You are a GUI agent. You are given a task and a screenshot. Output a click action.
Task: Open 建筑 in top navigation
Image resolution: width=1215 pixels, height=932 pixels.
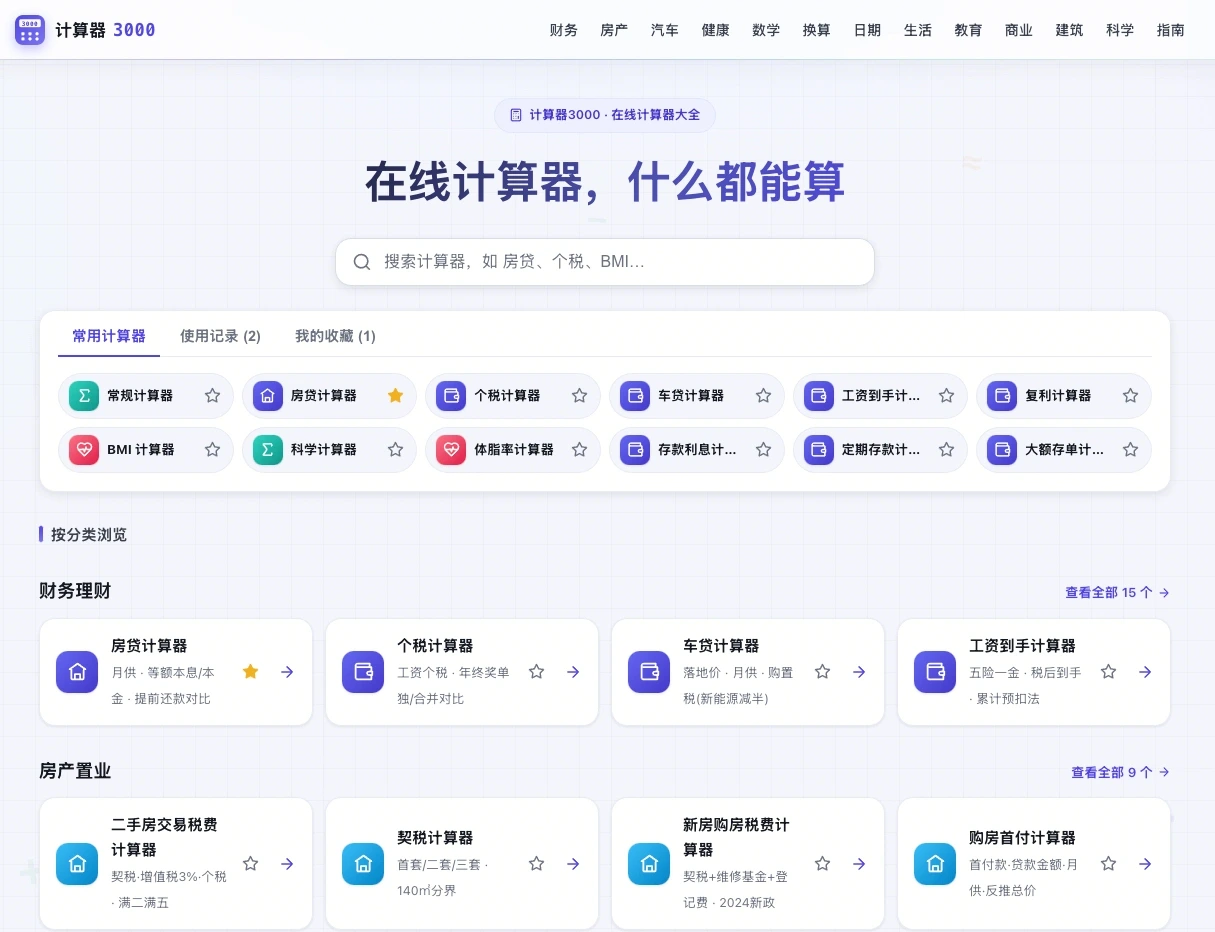(1070, 30)
